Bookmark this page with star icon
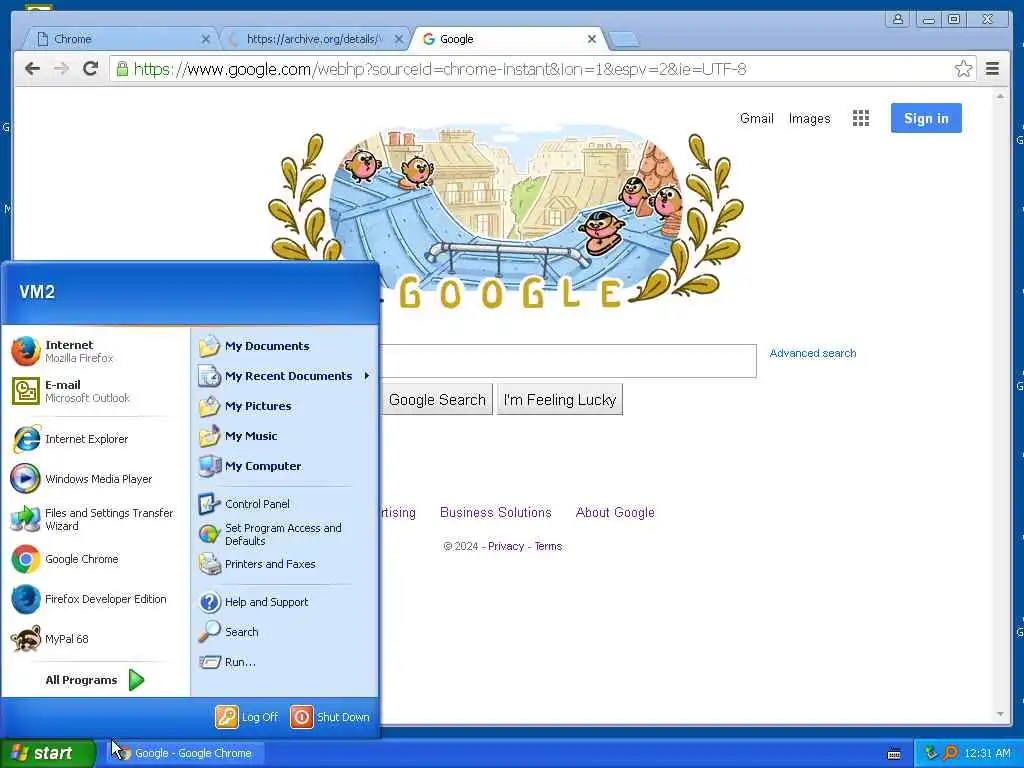The width and height of the screenshot is (1024, 768). click(x=963, y=69)
